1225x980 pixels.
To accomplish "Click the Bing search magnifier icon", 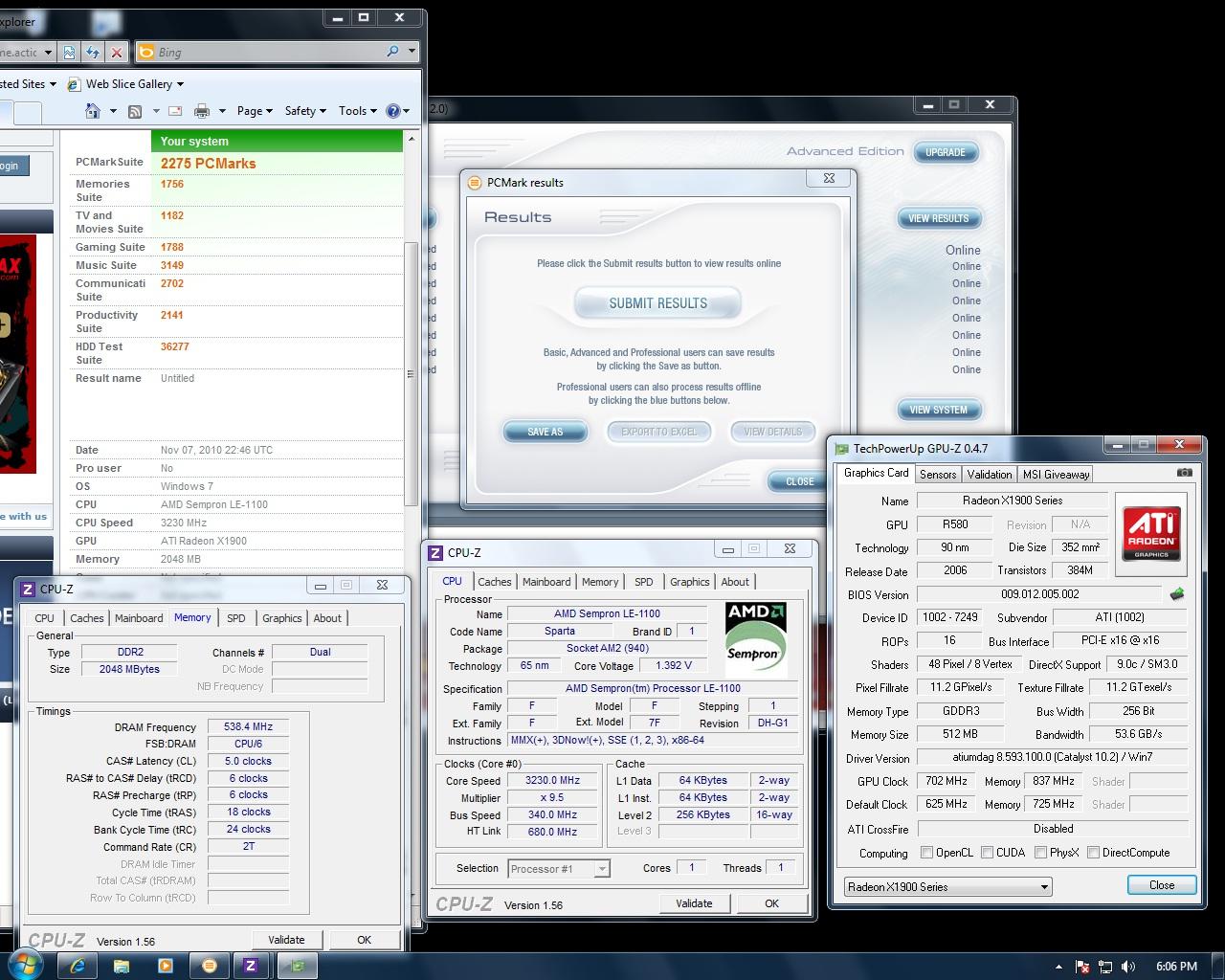I will point(392,52).
